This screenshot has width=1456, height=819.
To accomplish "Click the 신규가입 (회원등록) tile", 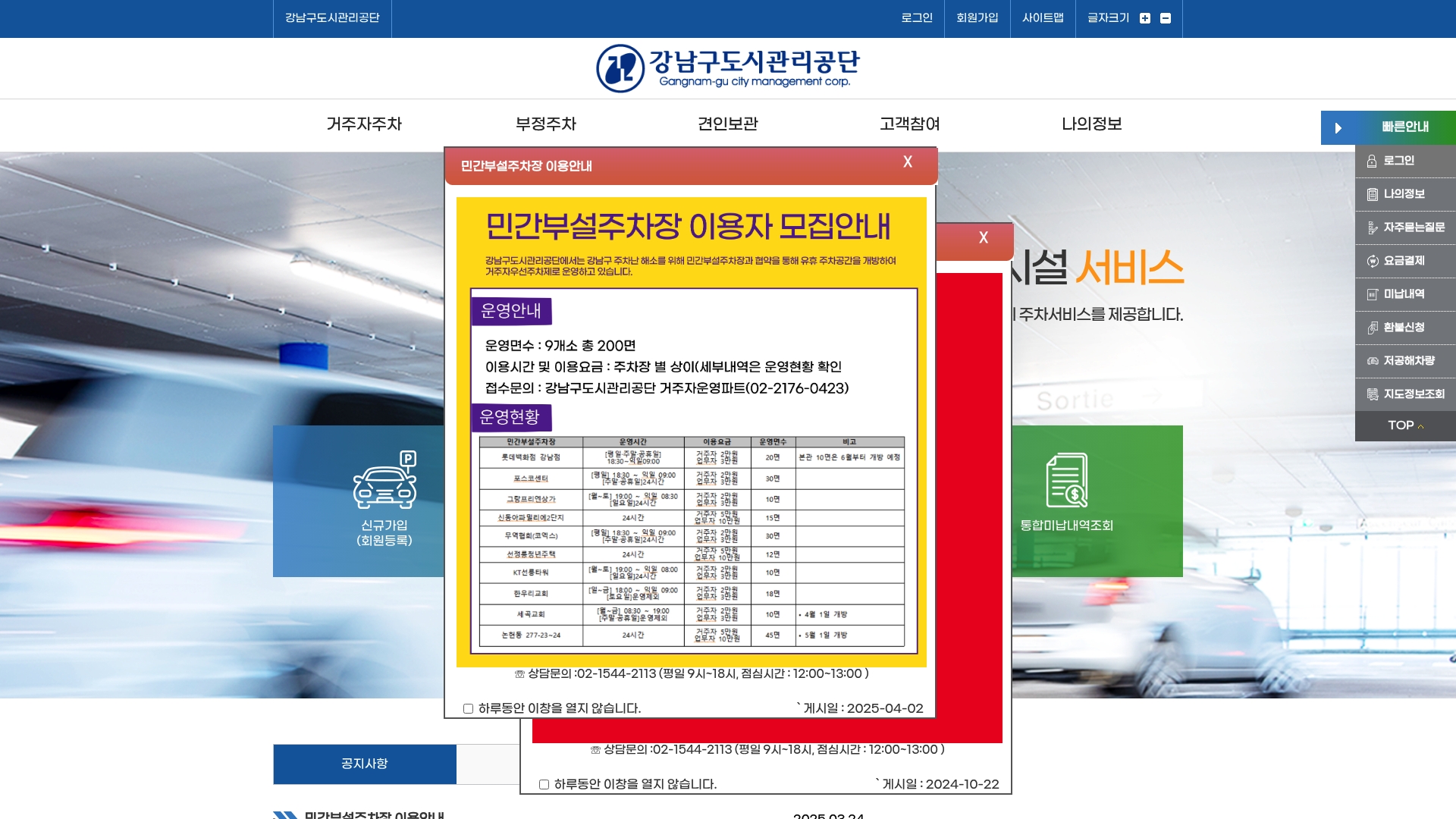I will [359, 501].
